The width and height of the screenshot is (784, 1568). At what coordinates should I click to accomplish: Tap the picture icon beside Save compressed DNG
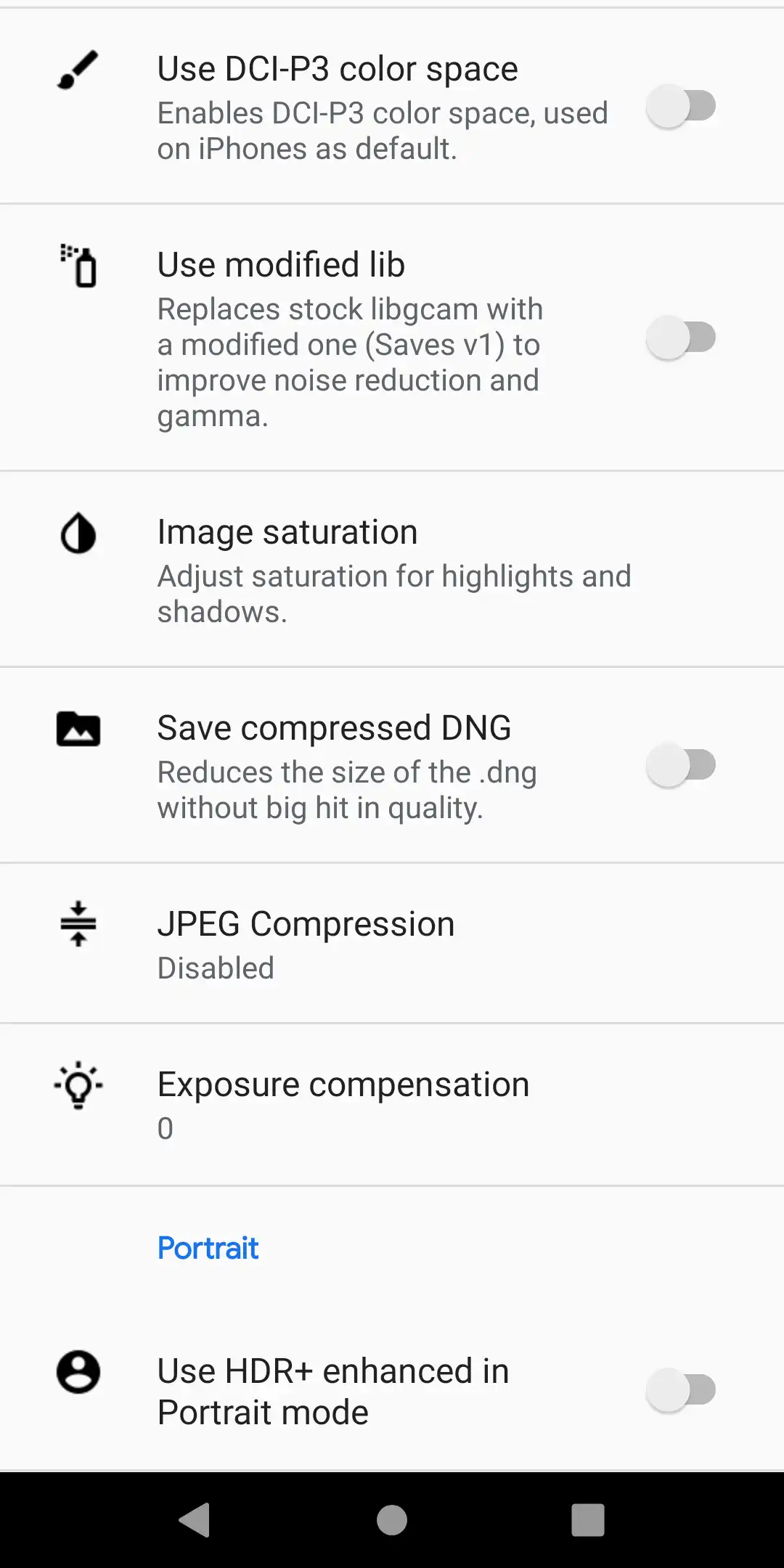click(78, 729)
